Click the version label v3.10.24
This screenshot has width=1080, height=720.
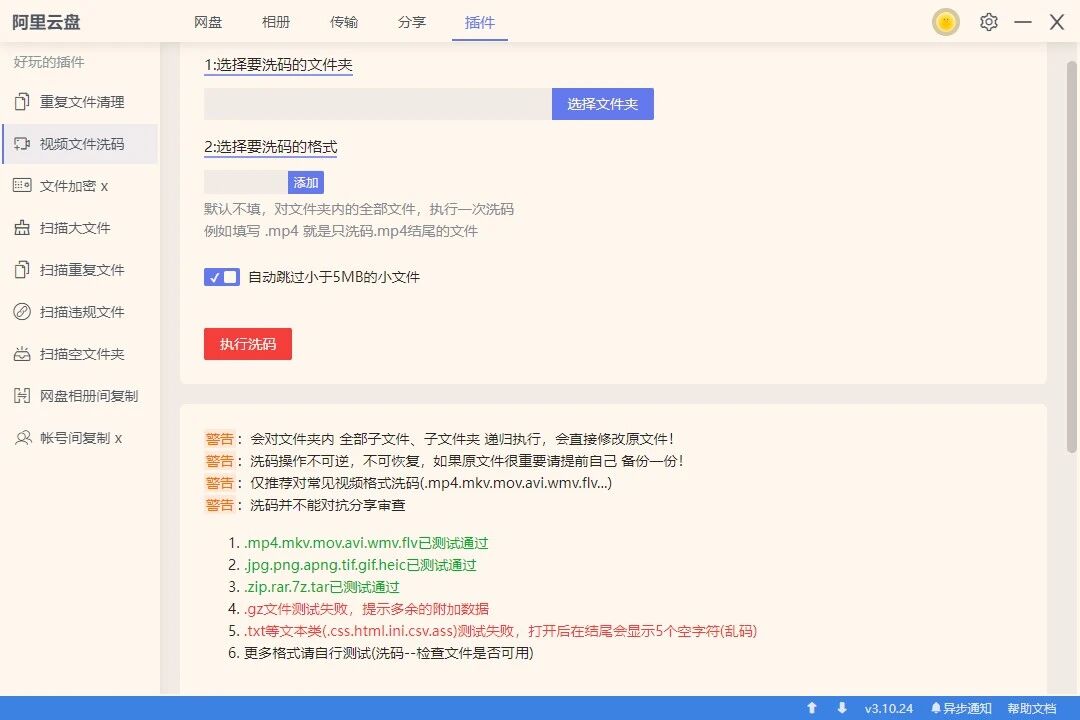pos(889,708)
